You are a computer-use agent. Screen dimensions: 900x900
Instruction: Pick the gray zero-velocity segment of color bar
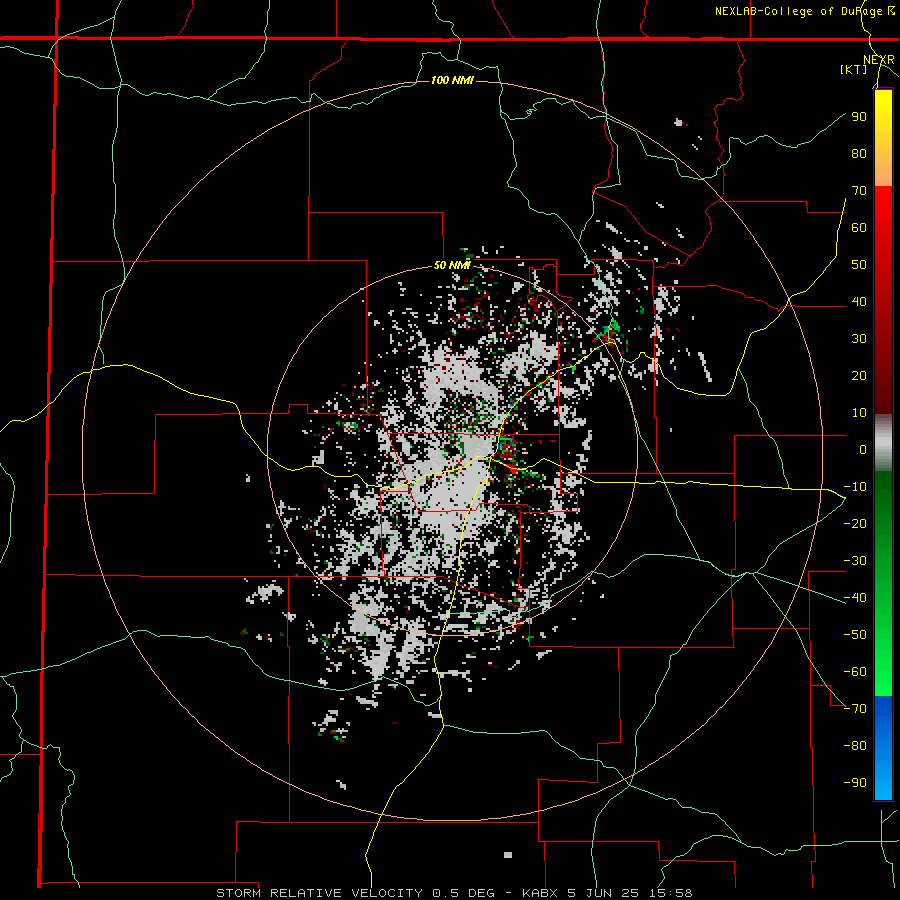click(x=883, y=443)
